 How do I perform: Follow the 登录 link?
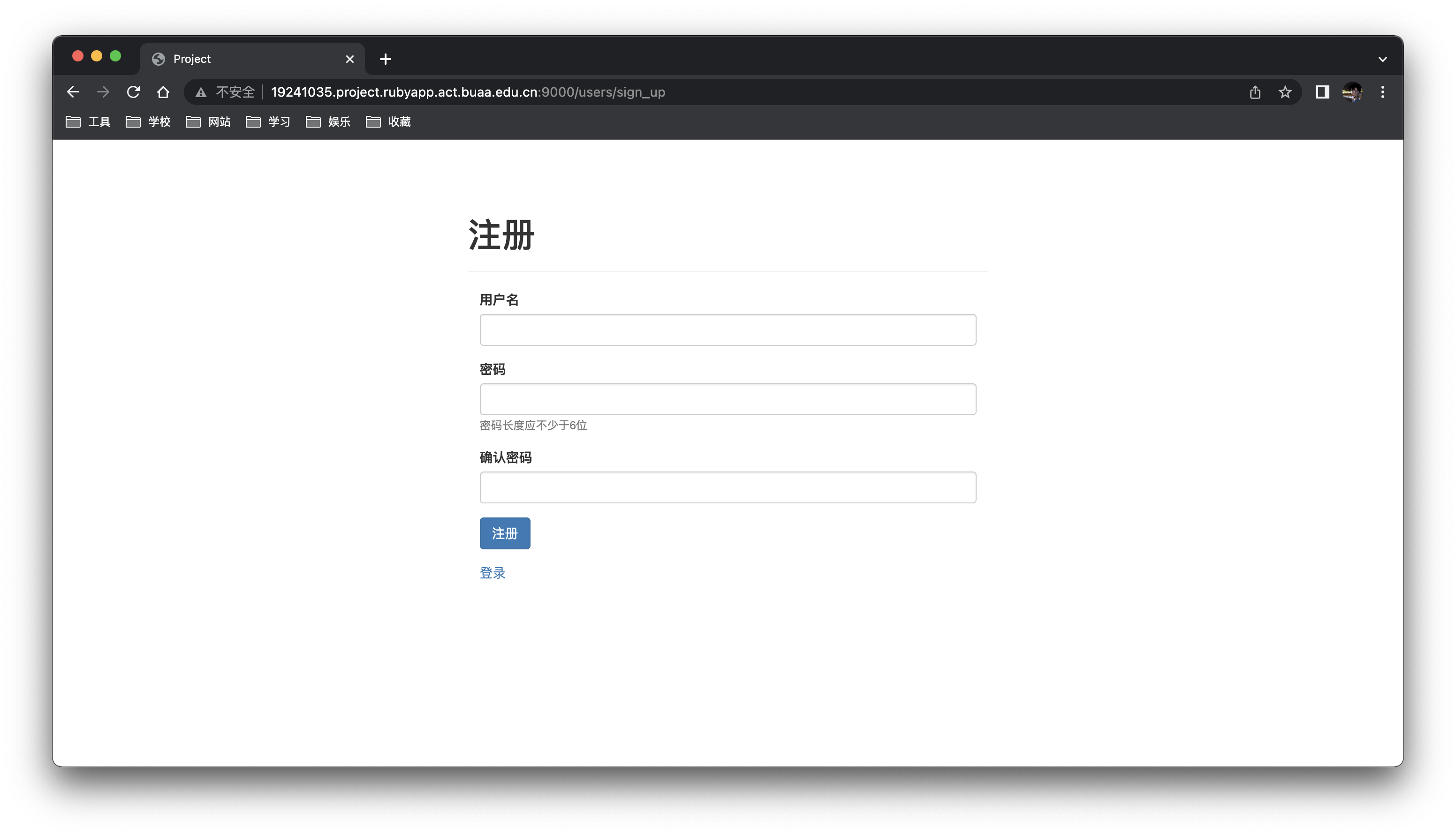pyautogui.click(x=493, y=572)
